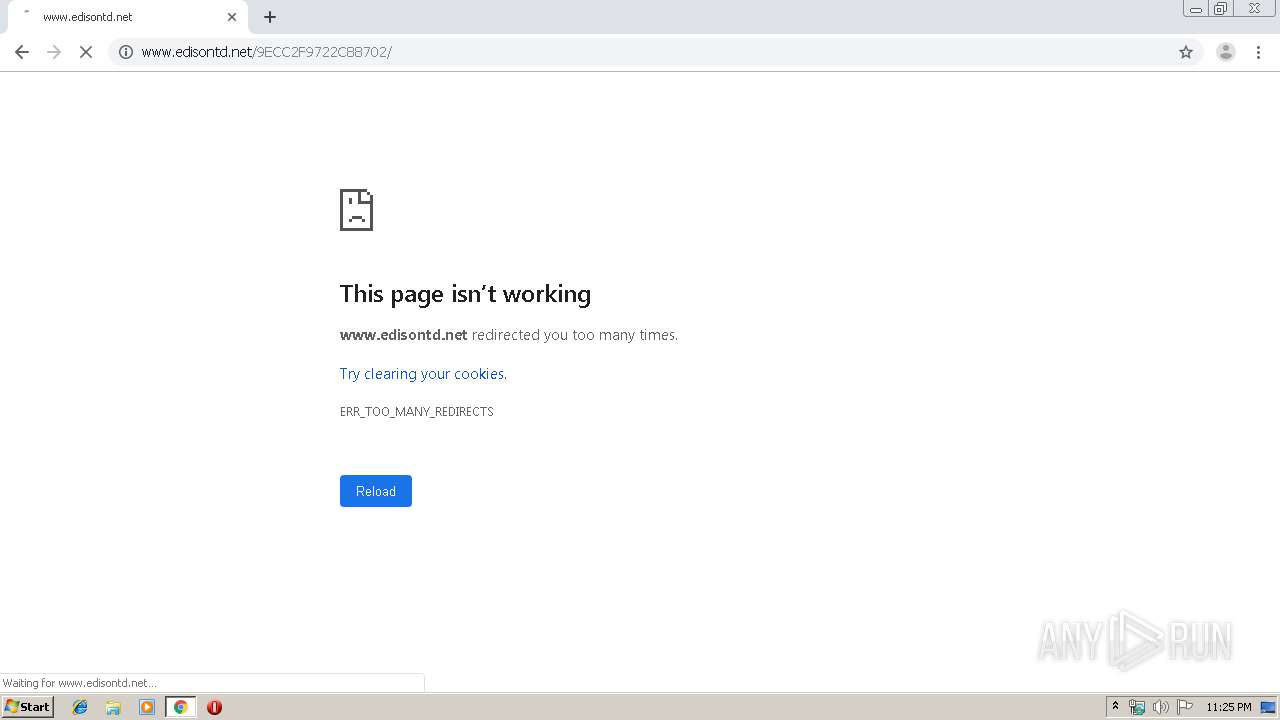Open a new tab with the plus button
Viewport: 1280px width, 720px height.
point(270,17)
